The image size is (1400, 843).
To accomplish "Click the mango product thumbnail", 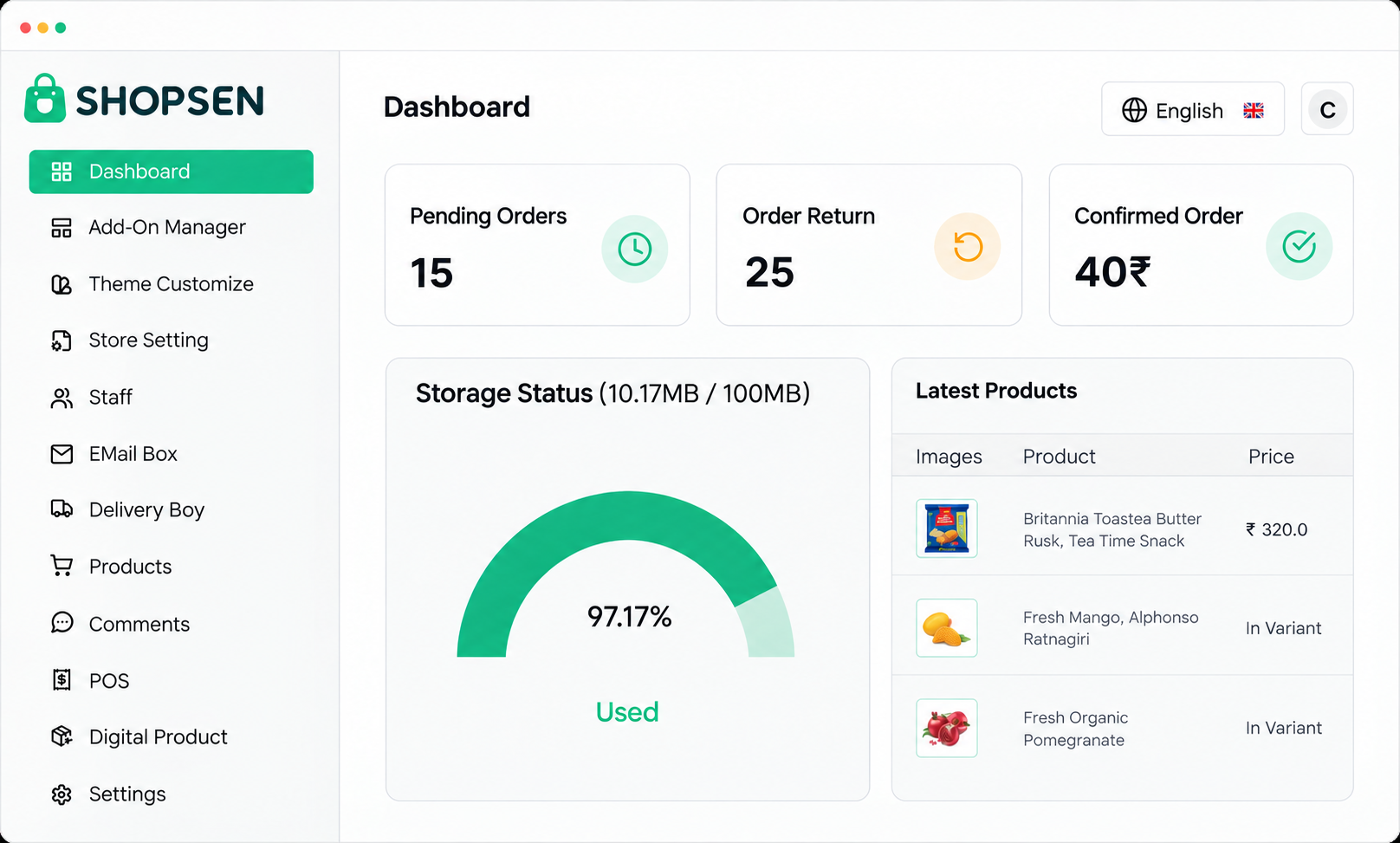I will 947,628.
